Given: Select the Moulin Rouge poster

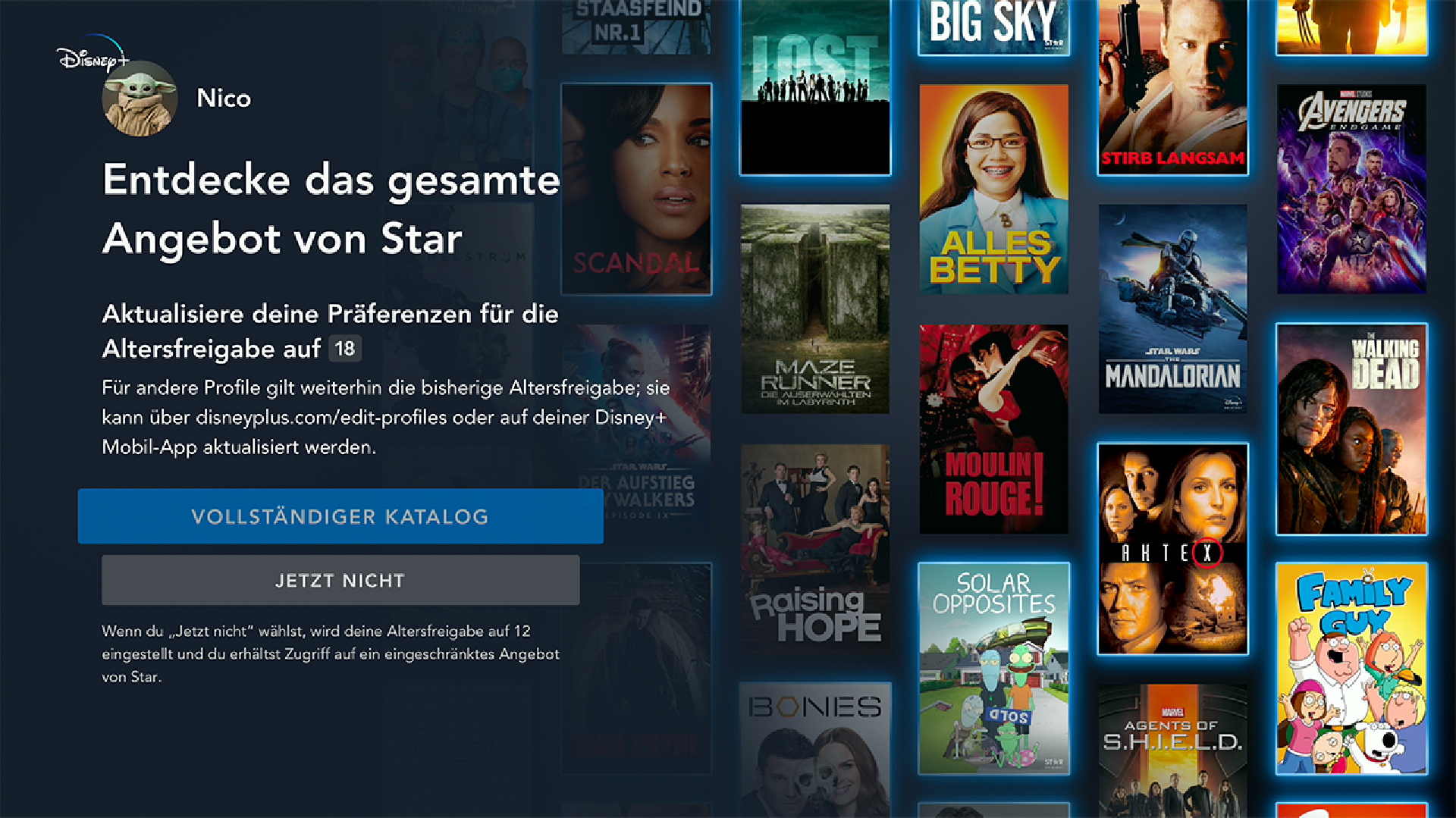Looking at the screenshot, I should [x=994, y=429].
